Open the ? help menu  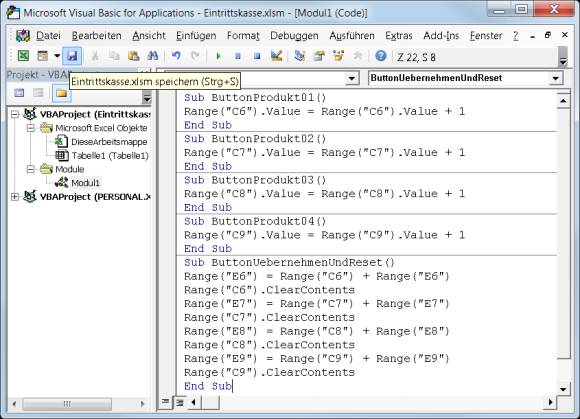click(516, 36)
